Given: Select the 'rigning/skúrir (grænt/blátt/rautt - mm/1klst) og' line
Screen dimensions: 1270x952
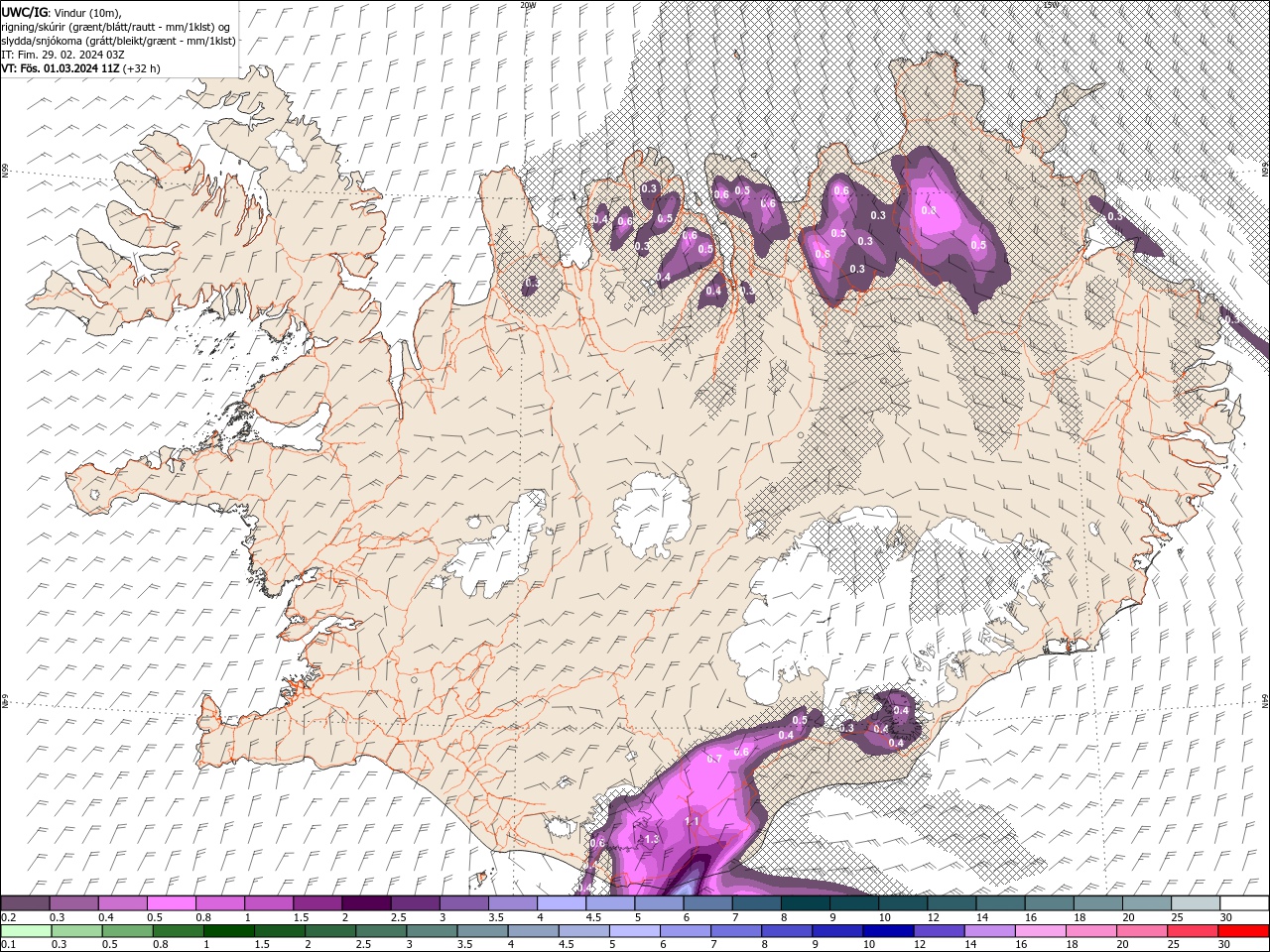Looking at the screenshot, I should pos(115,27).
